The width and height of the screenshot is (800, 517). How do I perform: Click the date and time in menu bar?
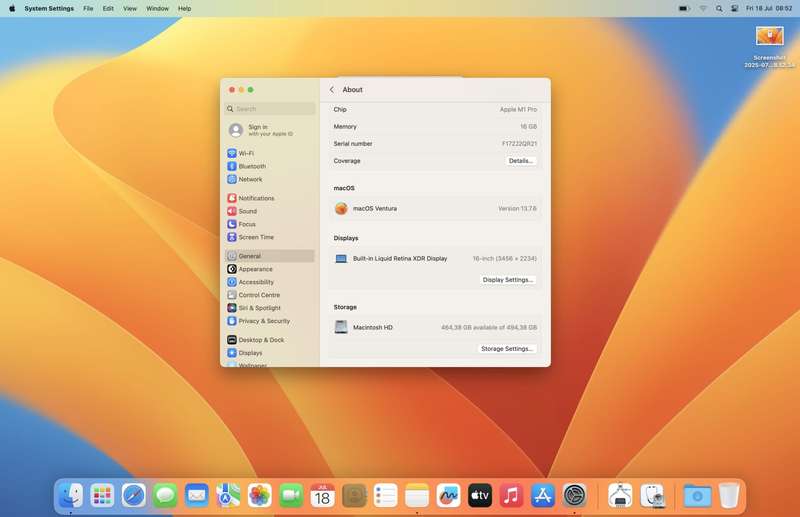pyautogui.click(x=769, y=8)
